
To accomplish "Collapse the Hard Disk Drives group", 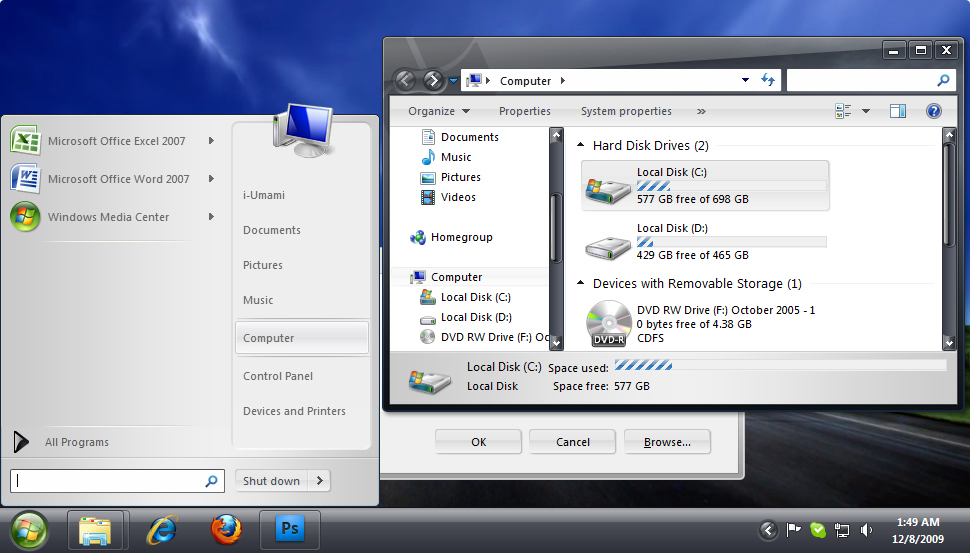I will coord(580,145).
